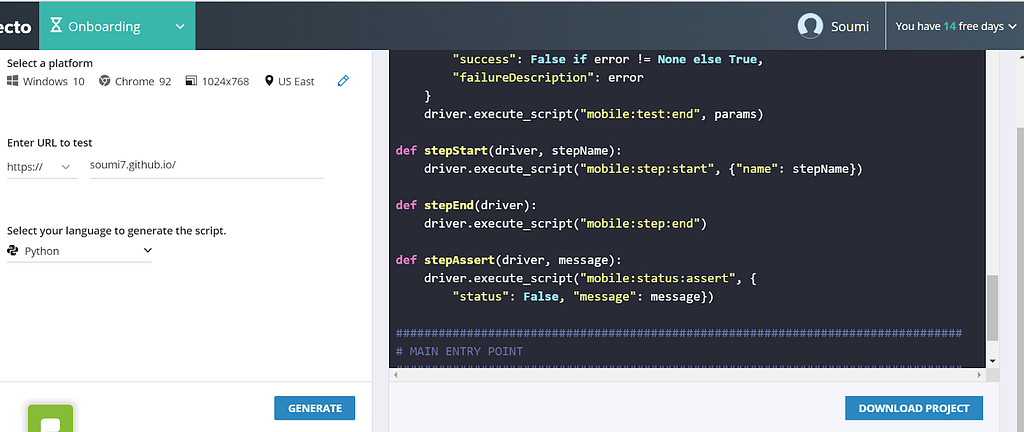Click the 'def stepEnd(driver)' code line
1024x432 pixels.
click(466, 206)
